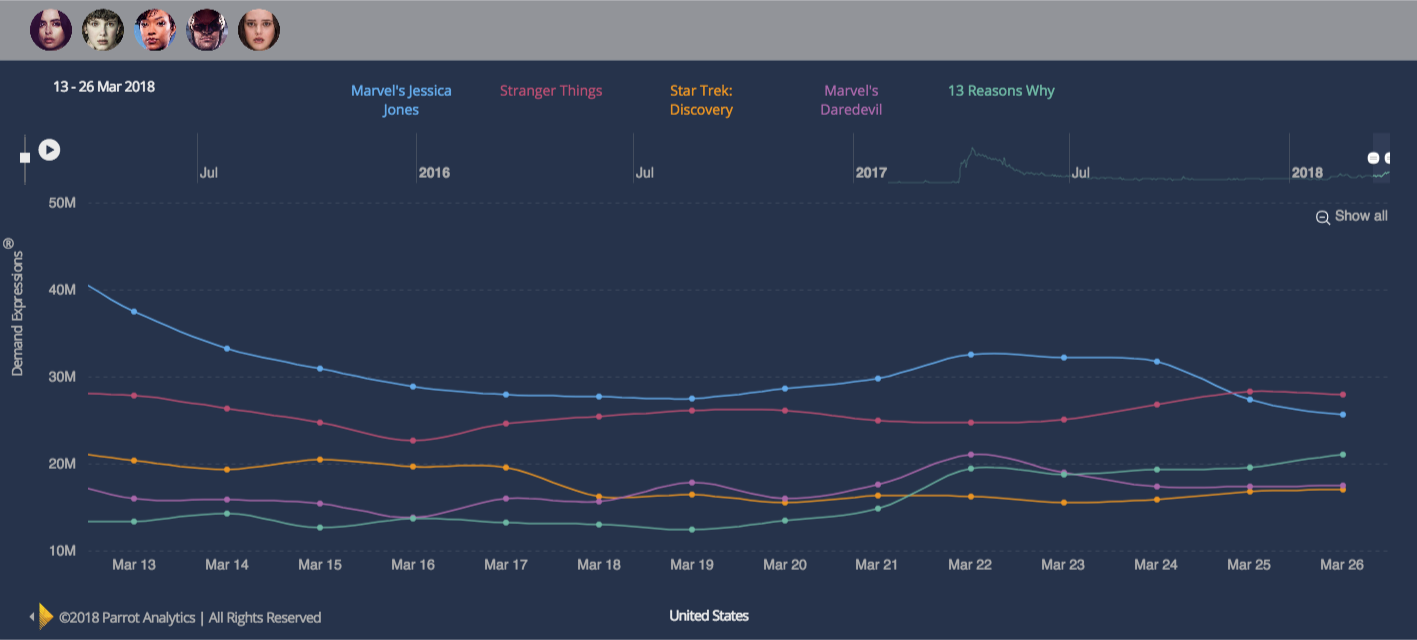1417x640 pixels.
Task: Click the Stranger Things Eleven avatar
Action: pyautogui.click(x=103, y=30)
